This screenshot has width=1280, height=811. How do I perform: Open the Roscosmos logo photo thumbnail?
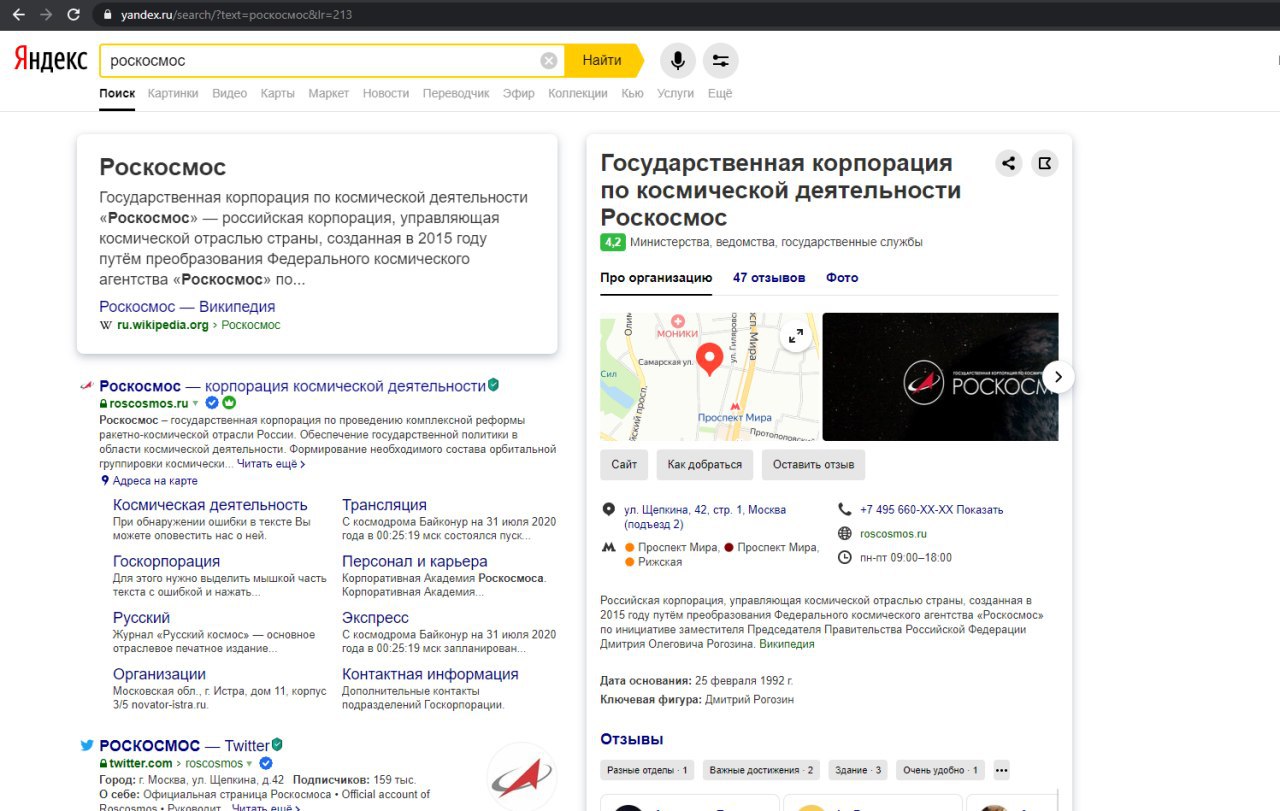(940, 377)
